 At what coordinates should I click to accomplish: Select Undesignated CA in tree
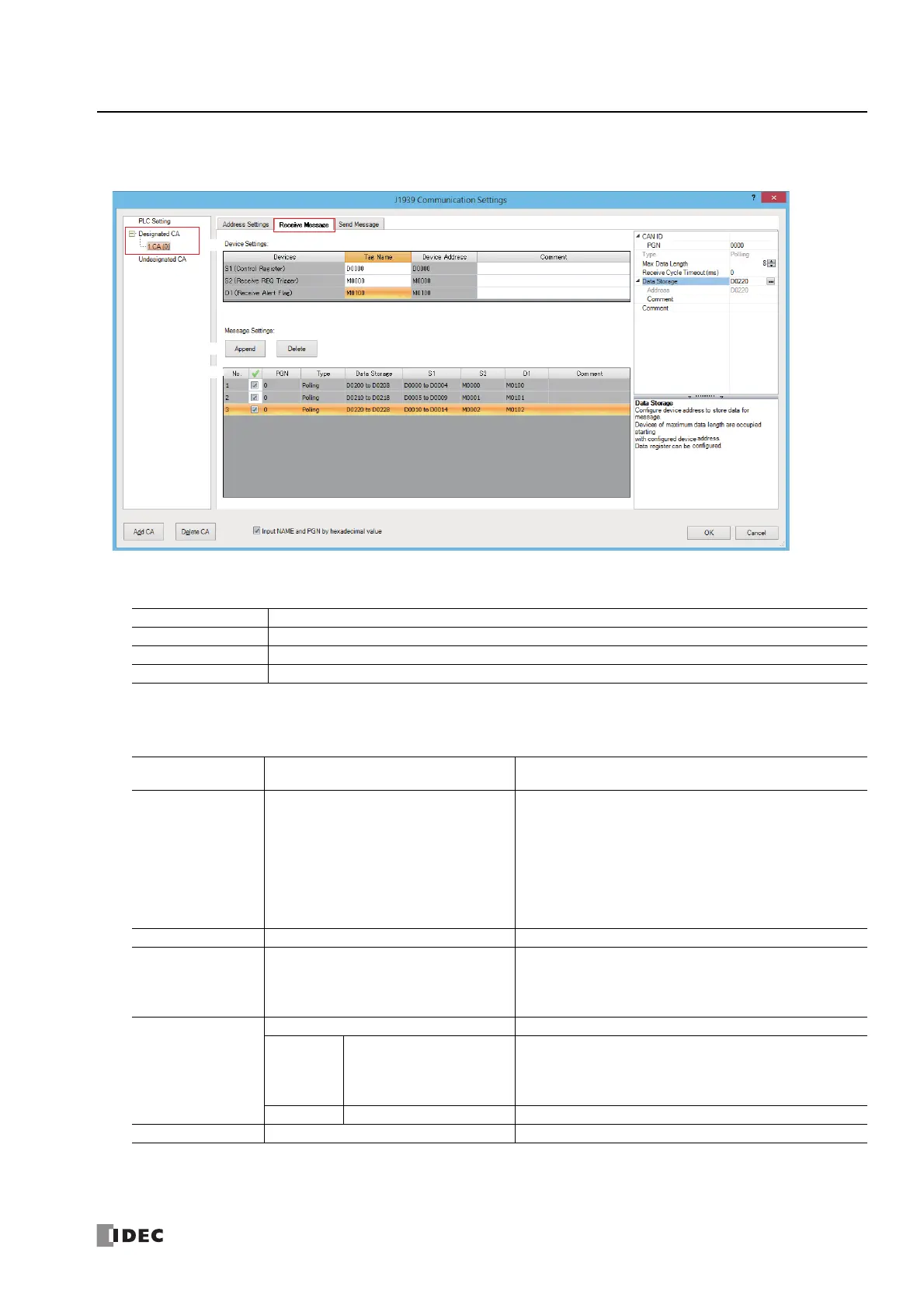tap(162, 259)
